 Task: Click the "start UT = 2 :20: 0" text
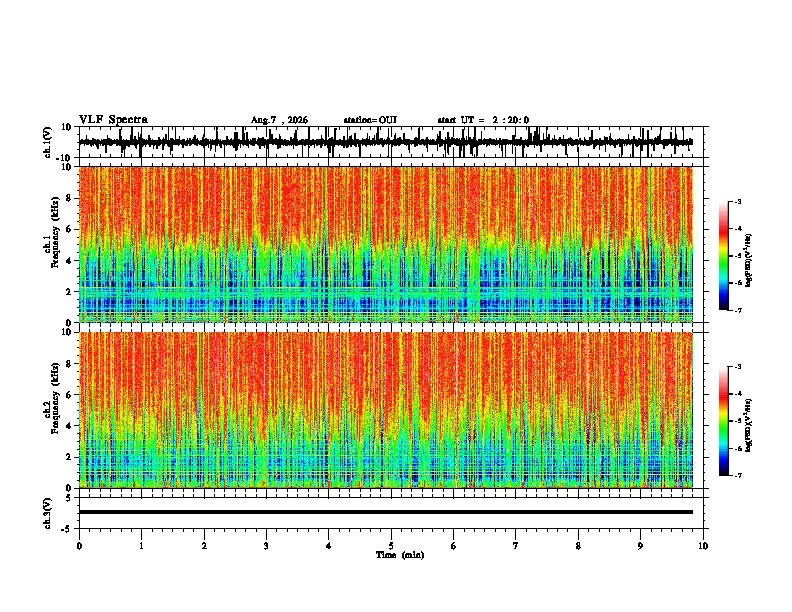click(483, 120)
